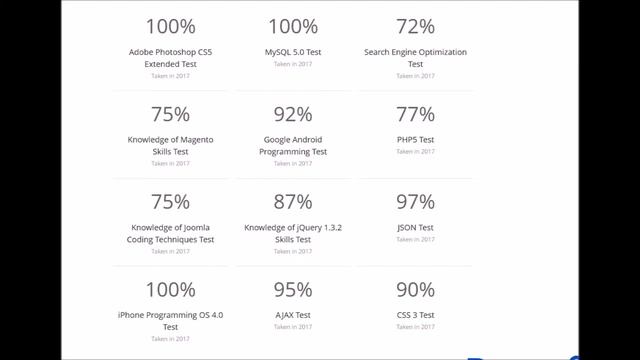Select the CSS 3 Test title

tap(415, 315)
